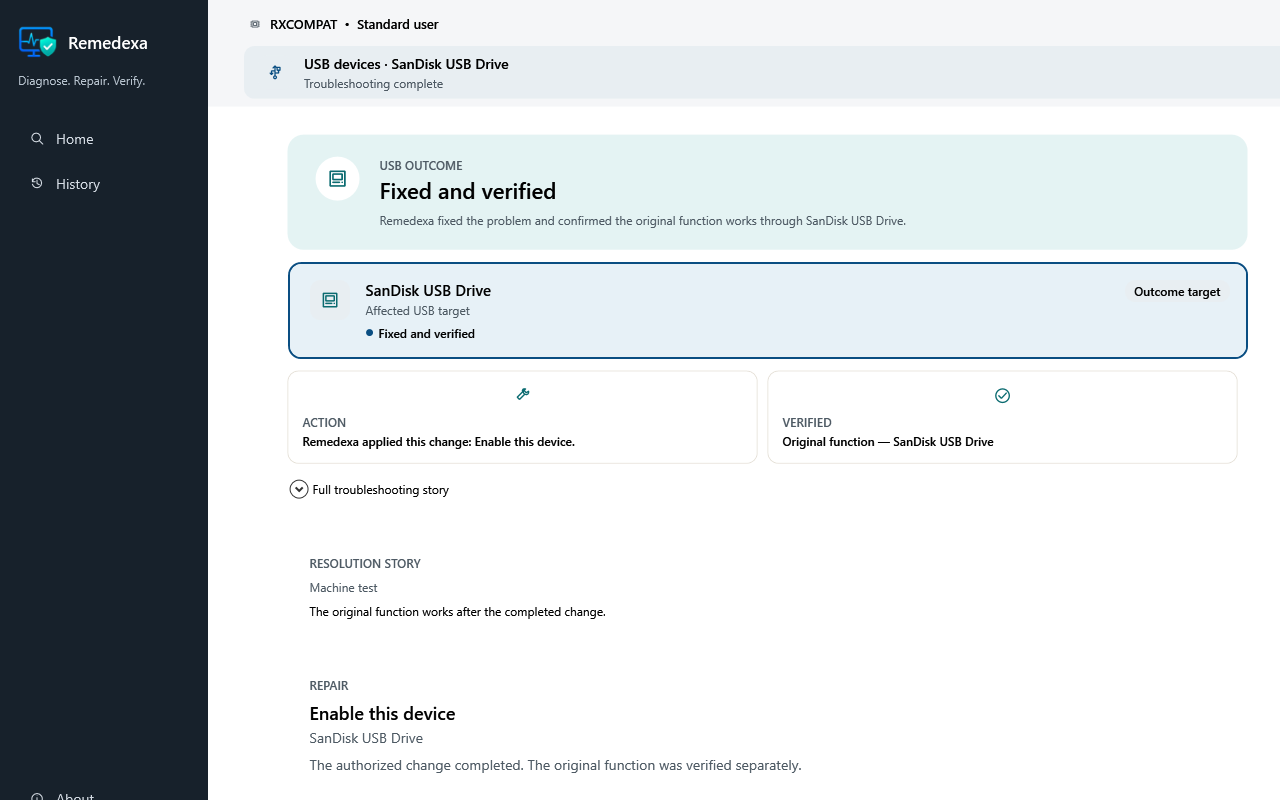The height and width of the screenshot is (800, 1280).
Task: Click 'Affected USB target' subtitle
Action: tap(417, 311)
